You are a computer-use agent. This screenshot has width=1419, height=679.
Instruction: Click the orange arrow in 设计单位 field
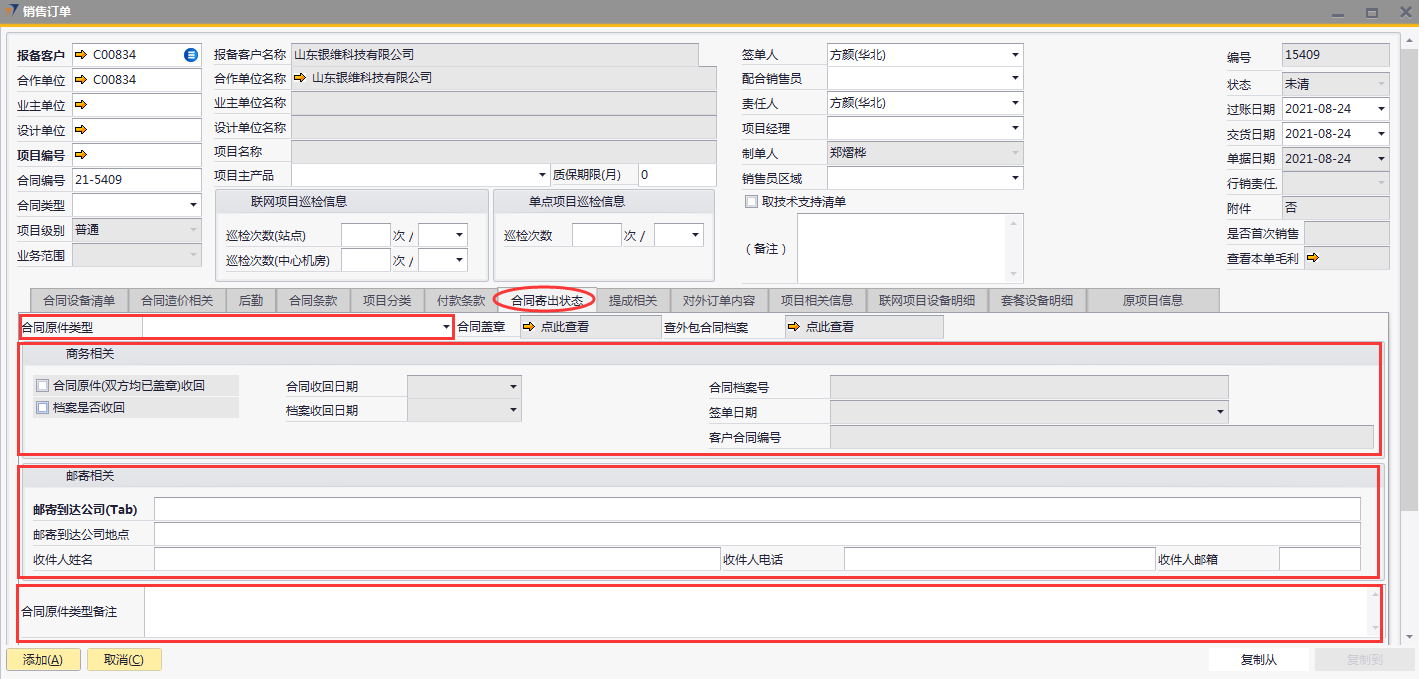pyautogui.click(x=81, y=130)
